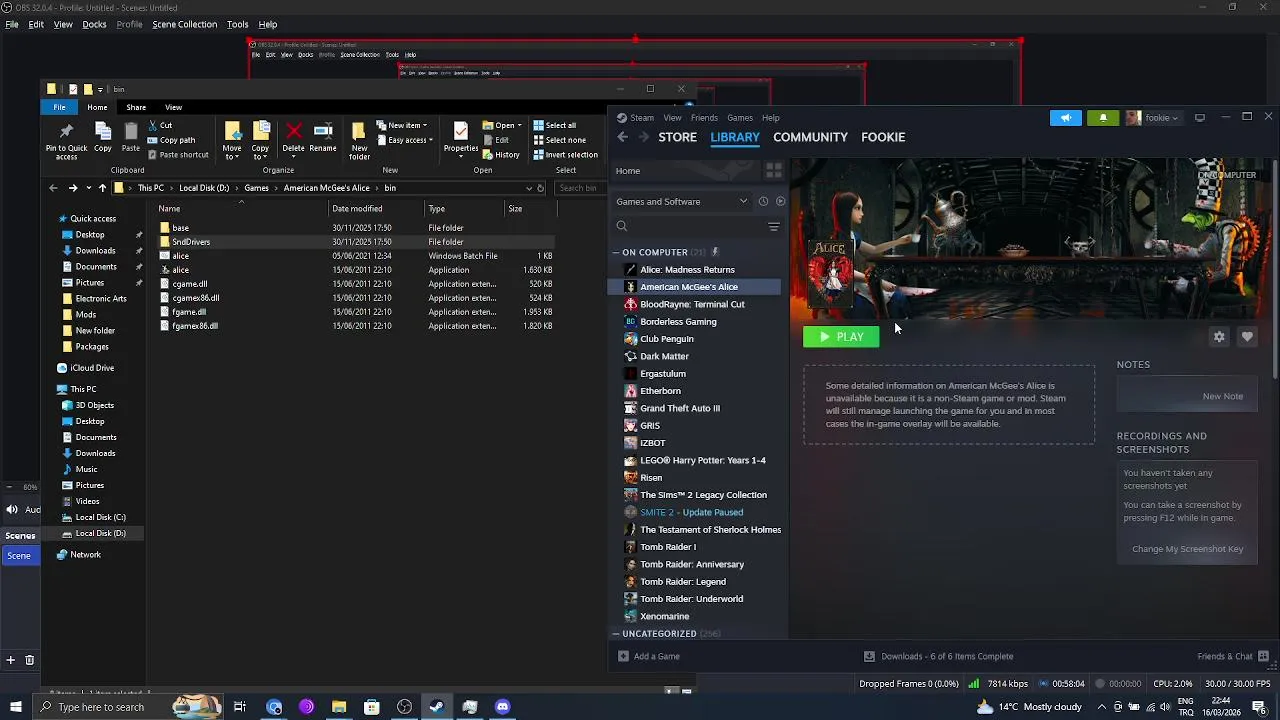Sort library by recent activity clock icon
This screenshot has width=1280, height=720.
pyautogui.click(x=763, y=202)
